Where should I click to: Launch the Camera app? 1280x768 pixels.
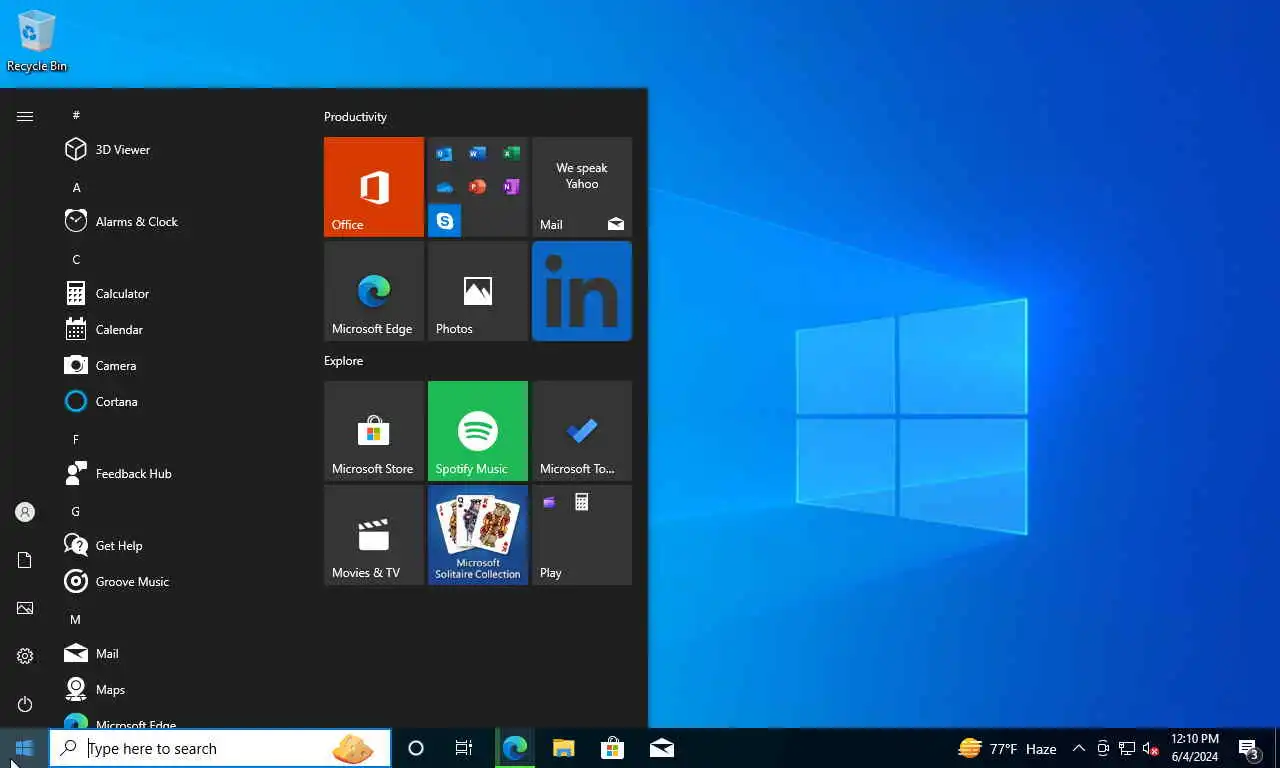point(180,365)
